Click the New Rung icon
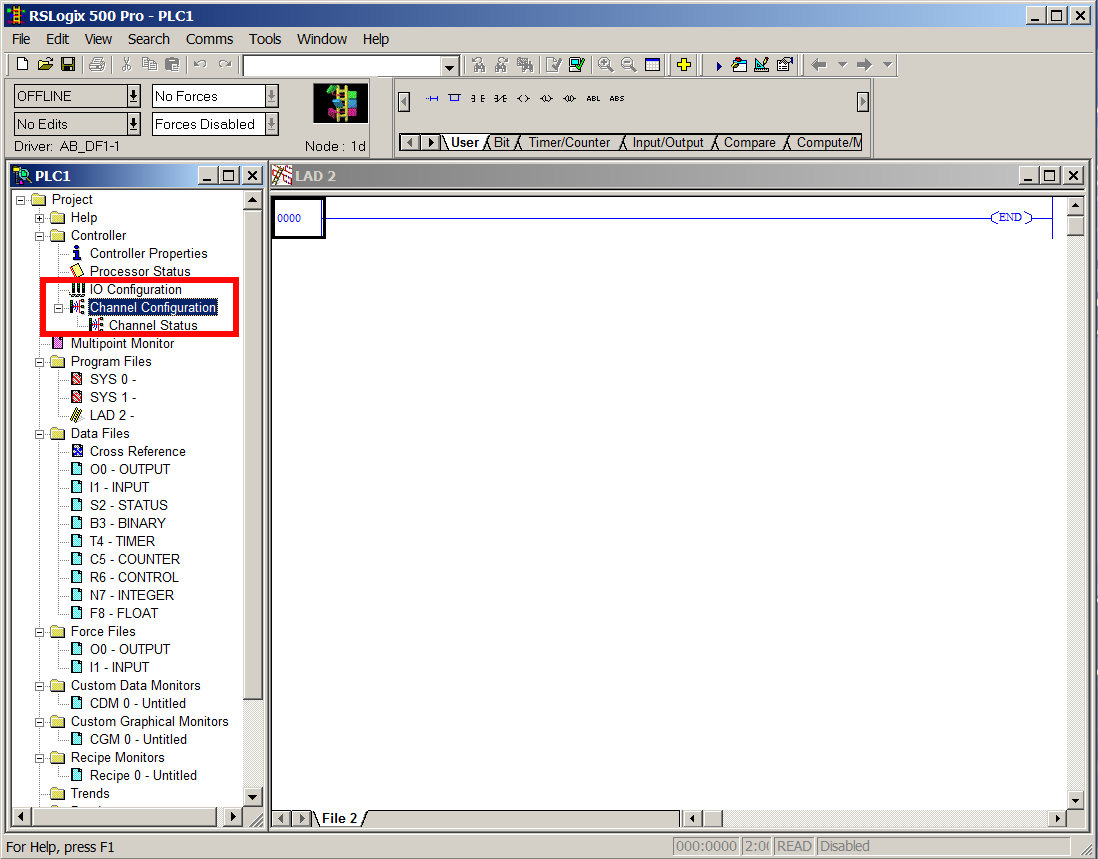This screenshot has height=859, width=1098. (x=431, y=98)
